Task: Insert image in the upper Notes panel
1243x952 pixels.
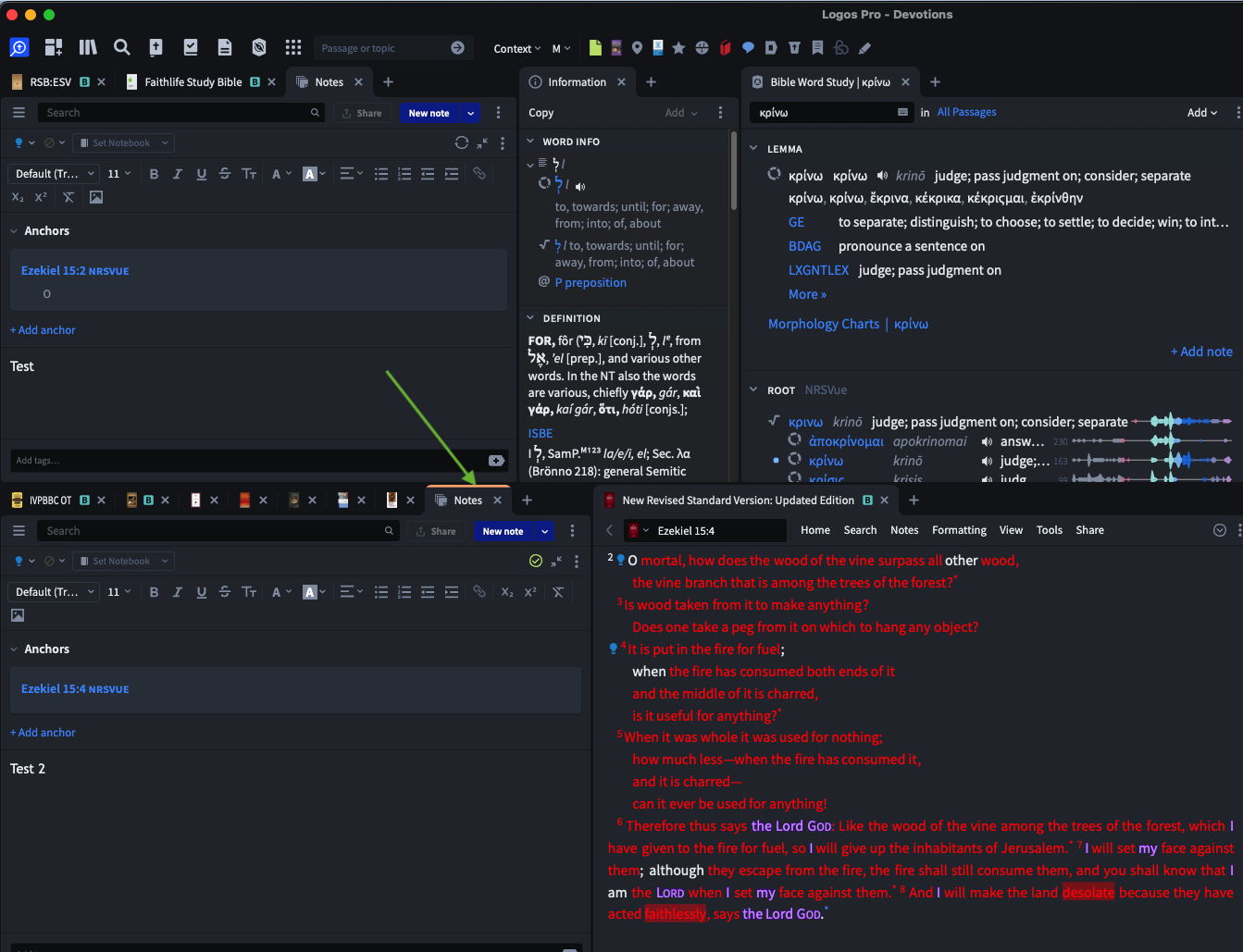Action: pos(96,197)
